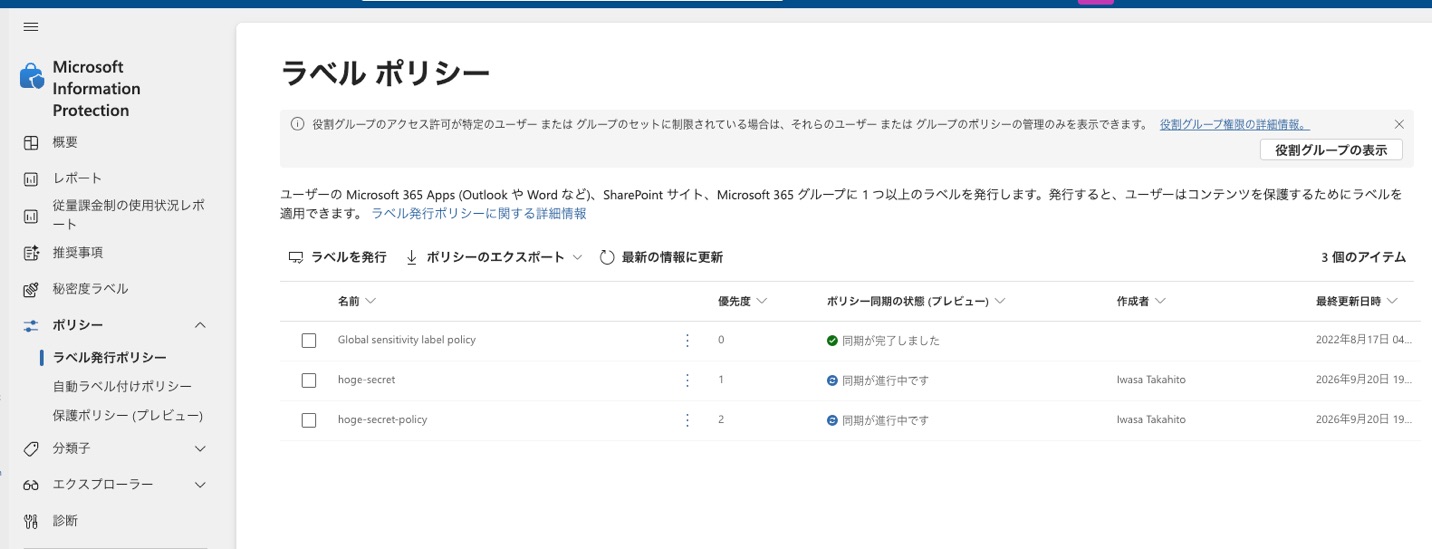Sort by 最終更新日時 column header
Viewport: 1432px width, 549px height.
click(1357, 301)
